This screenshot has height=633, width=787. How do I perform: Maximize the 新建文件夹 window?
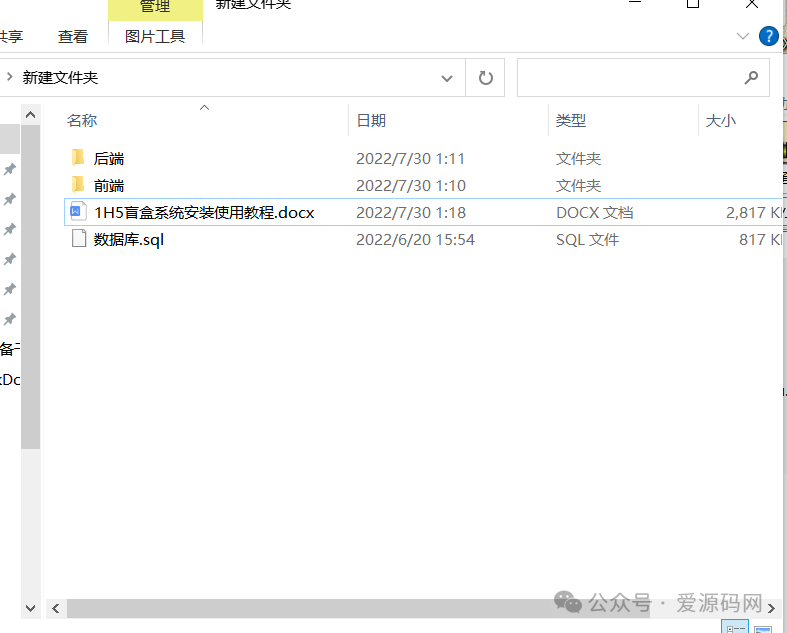click(693, 4)
